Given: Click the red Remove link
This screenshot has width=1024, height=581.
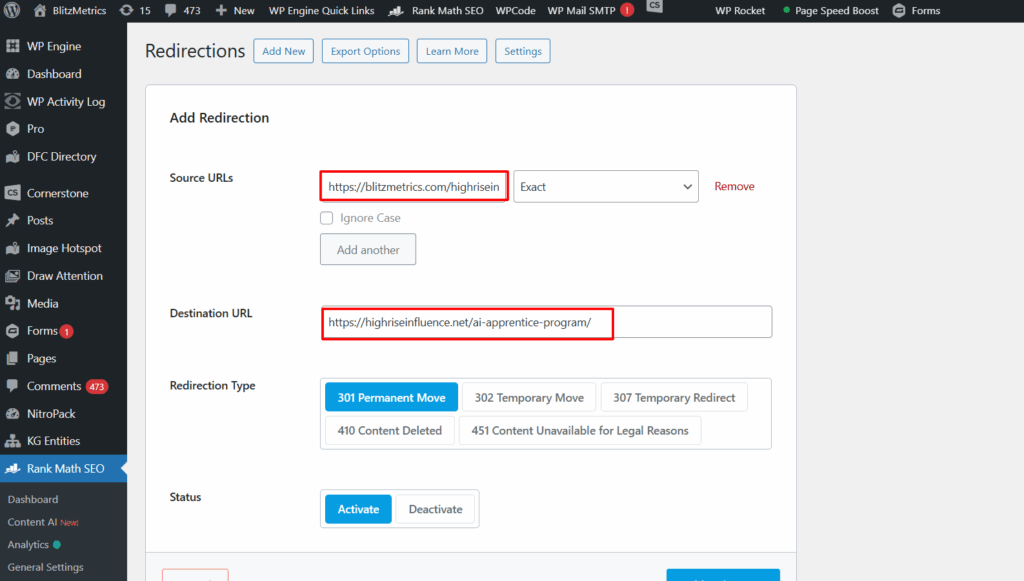Looking at the screenshot, I should pyautogui.click(x=734, y=187).
